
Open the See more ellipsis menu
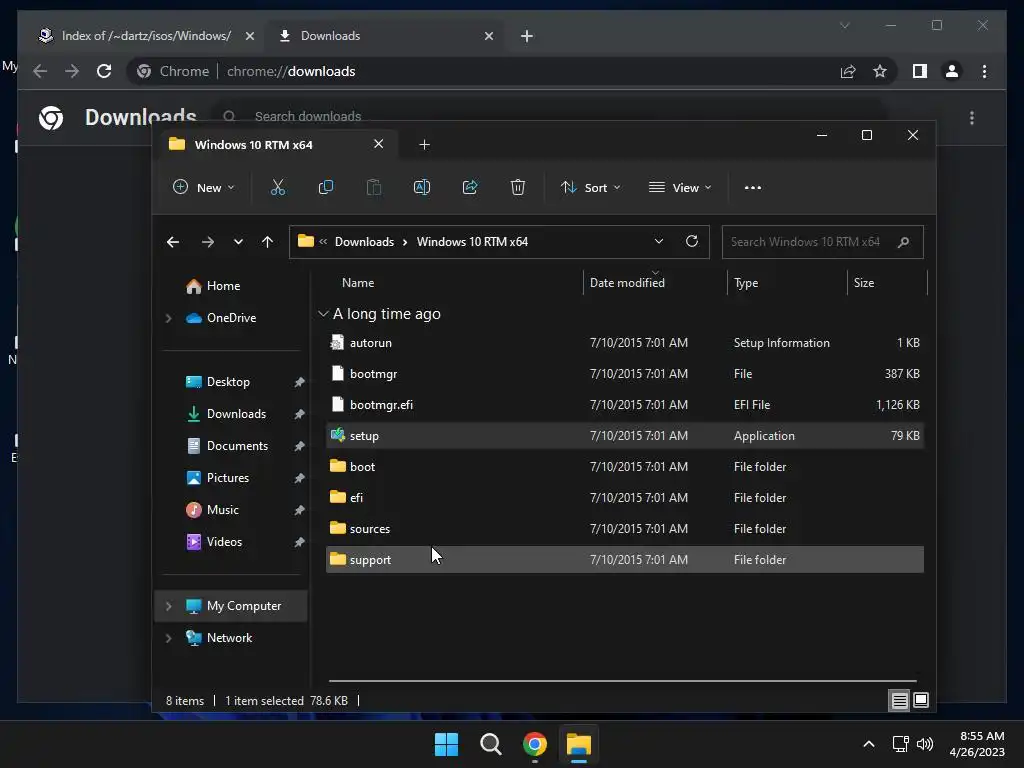pyautogui.click(x=753, y=187)
